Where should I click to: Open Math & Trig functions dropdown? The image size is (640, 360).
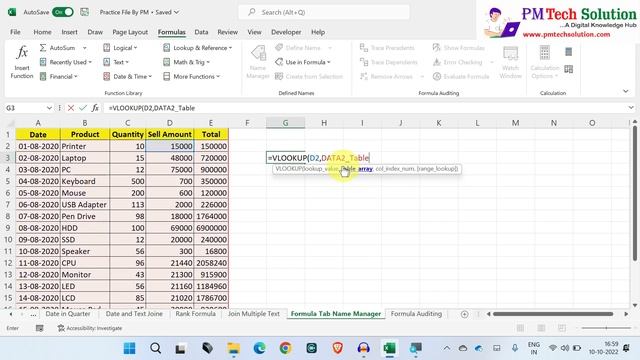[186, 62]
